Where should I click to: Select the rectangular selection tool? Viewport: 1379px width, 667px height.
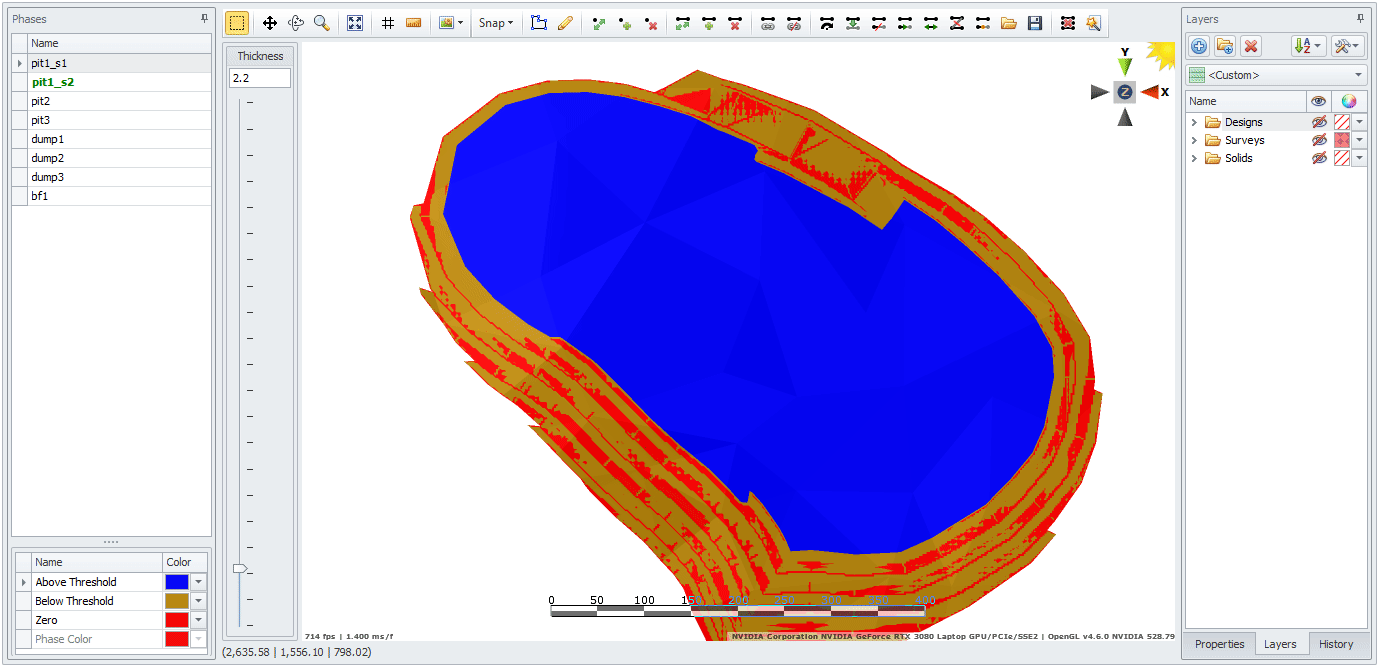coord(237,22)
